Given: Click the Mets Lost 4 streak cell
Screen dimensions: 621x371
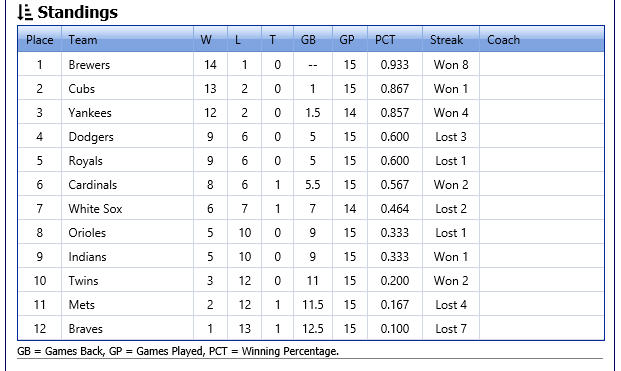Looking at the screenshot, I should 451,304.
